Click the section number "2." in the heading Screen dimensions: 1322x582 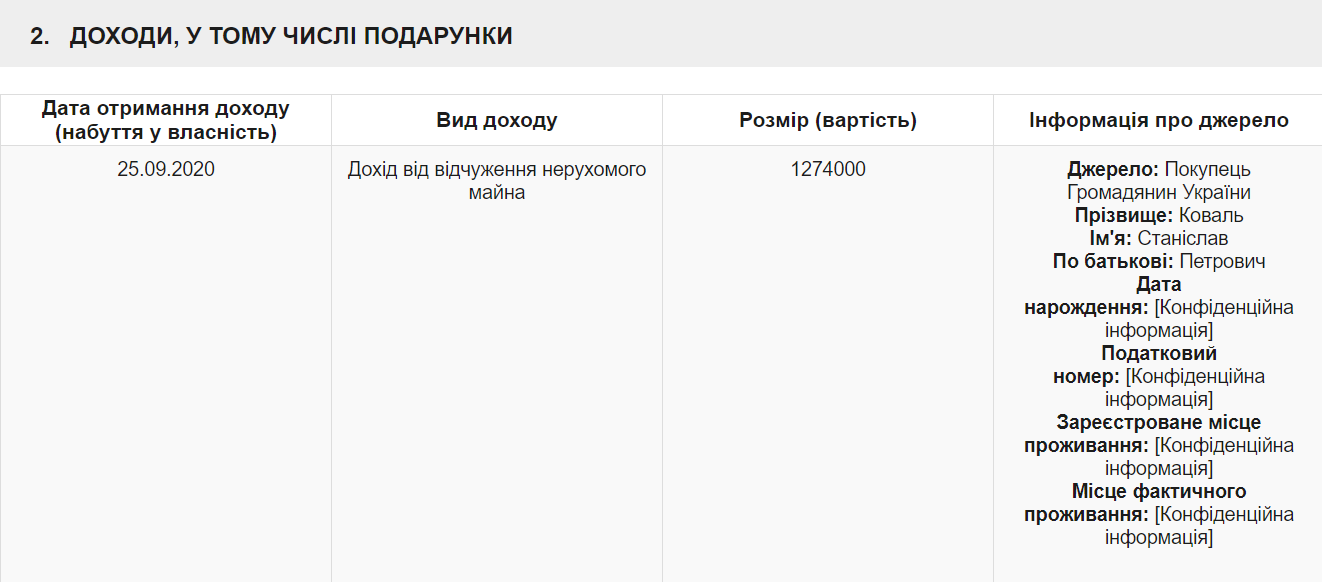pyautogui.click(x=39, y=37)
